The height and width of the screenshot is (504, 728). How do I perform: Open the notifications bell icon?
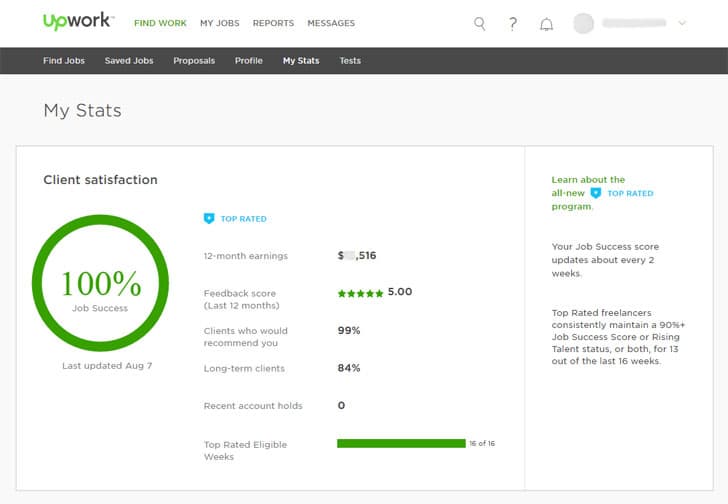coord(546,24)
